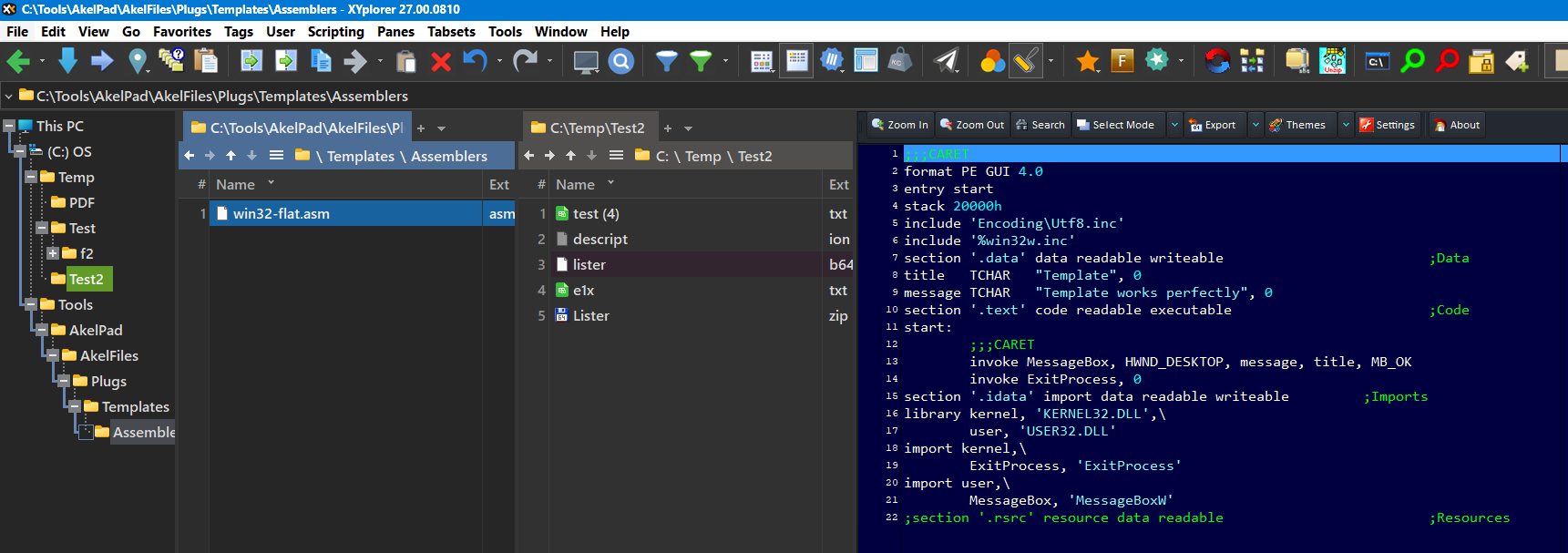1568x553 pixels.
Task: Click the blue copy documents icon
Action: (321, 61)
